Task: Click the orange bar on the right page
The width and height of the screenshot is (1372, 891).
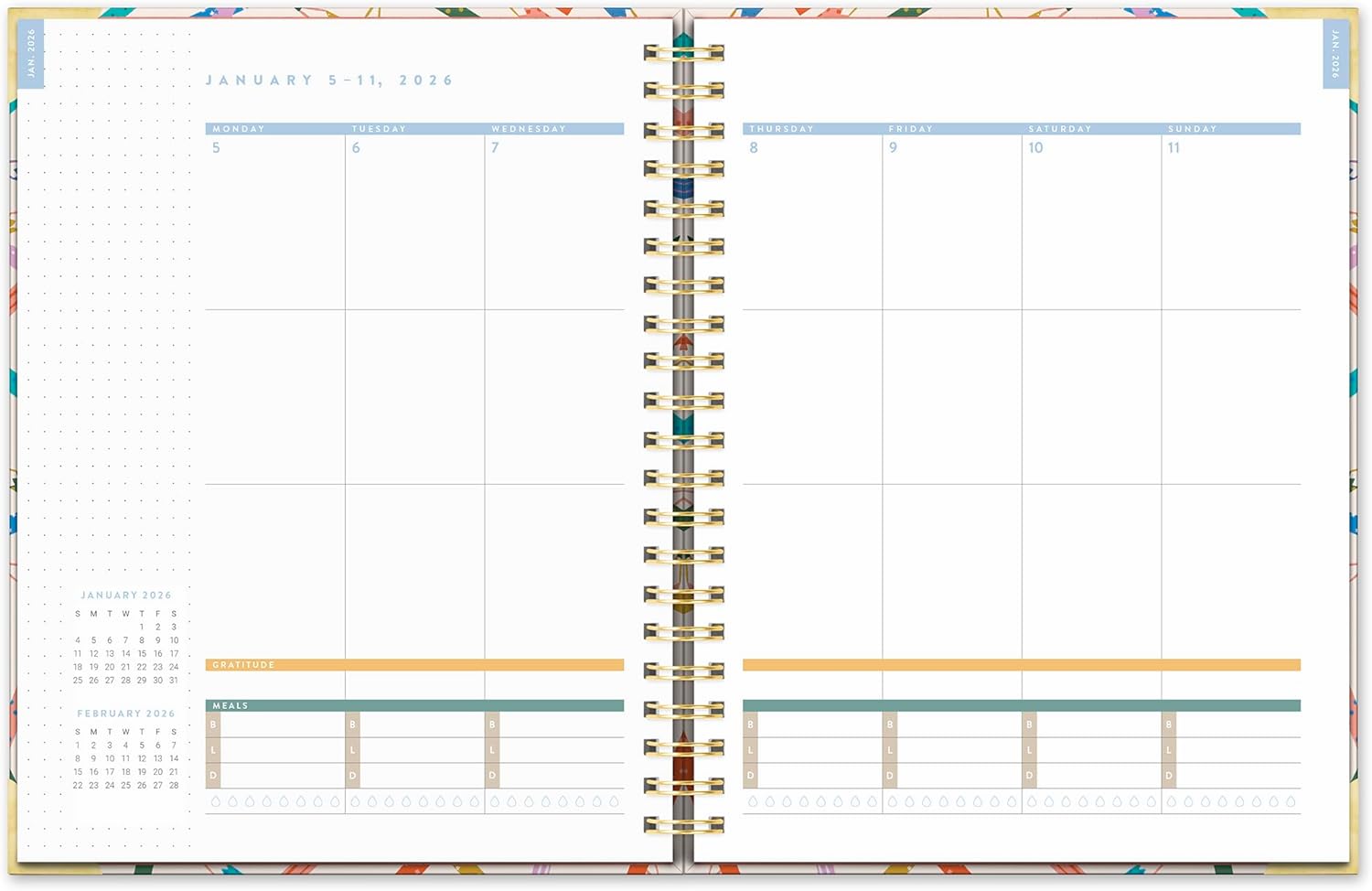Action: pyautogui.click(x=1021, y=665)
